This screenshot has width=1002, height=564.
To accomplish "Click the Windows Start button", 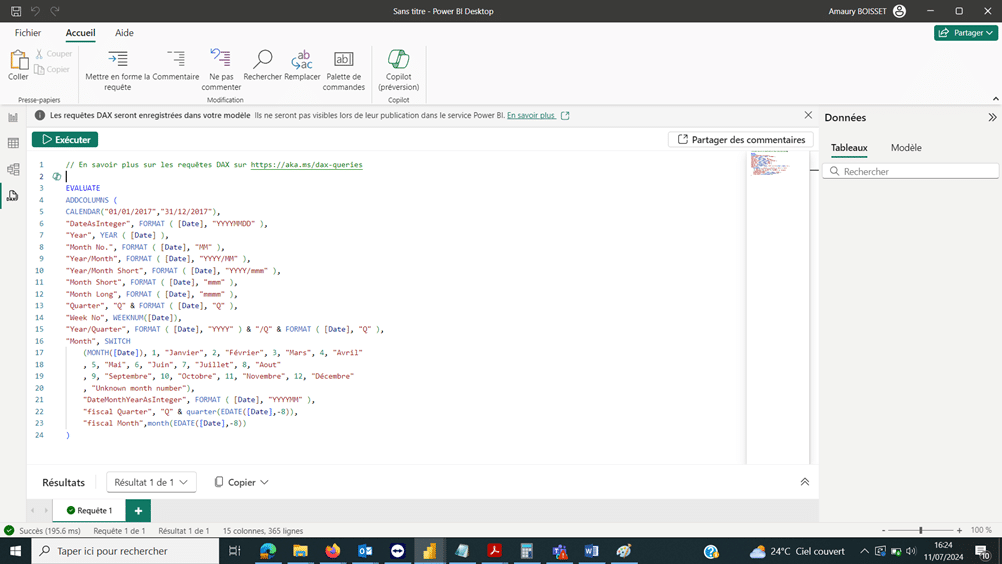I will pyautogui.click(x=15, y=551).
